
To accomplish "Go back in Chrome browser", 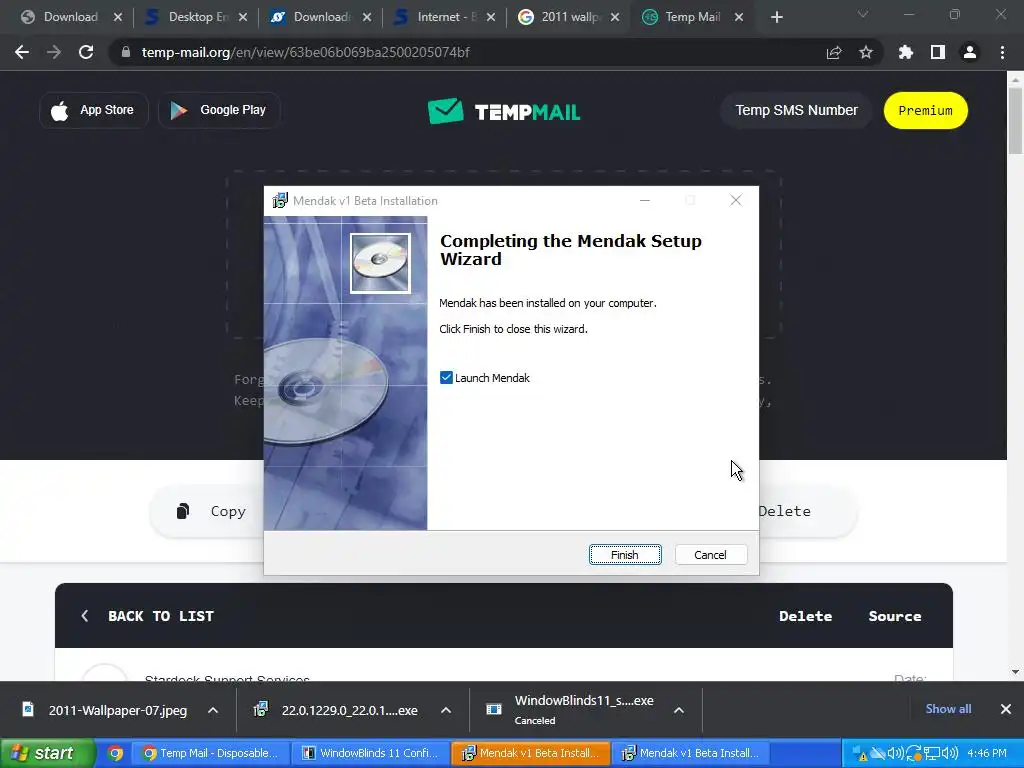I will coord(22,52).
